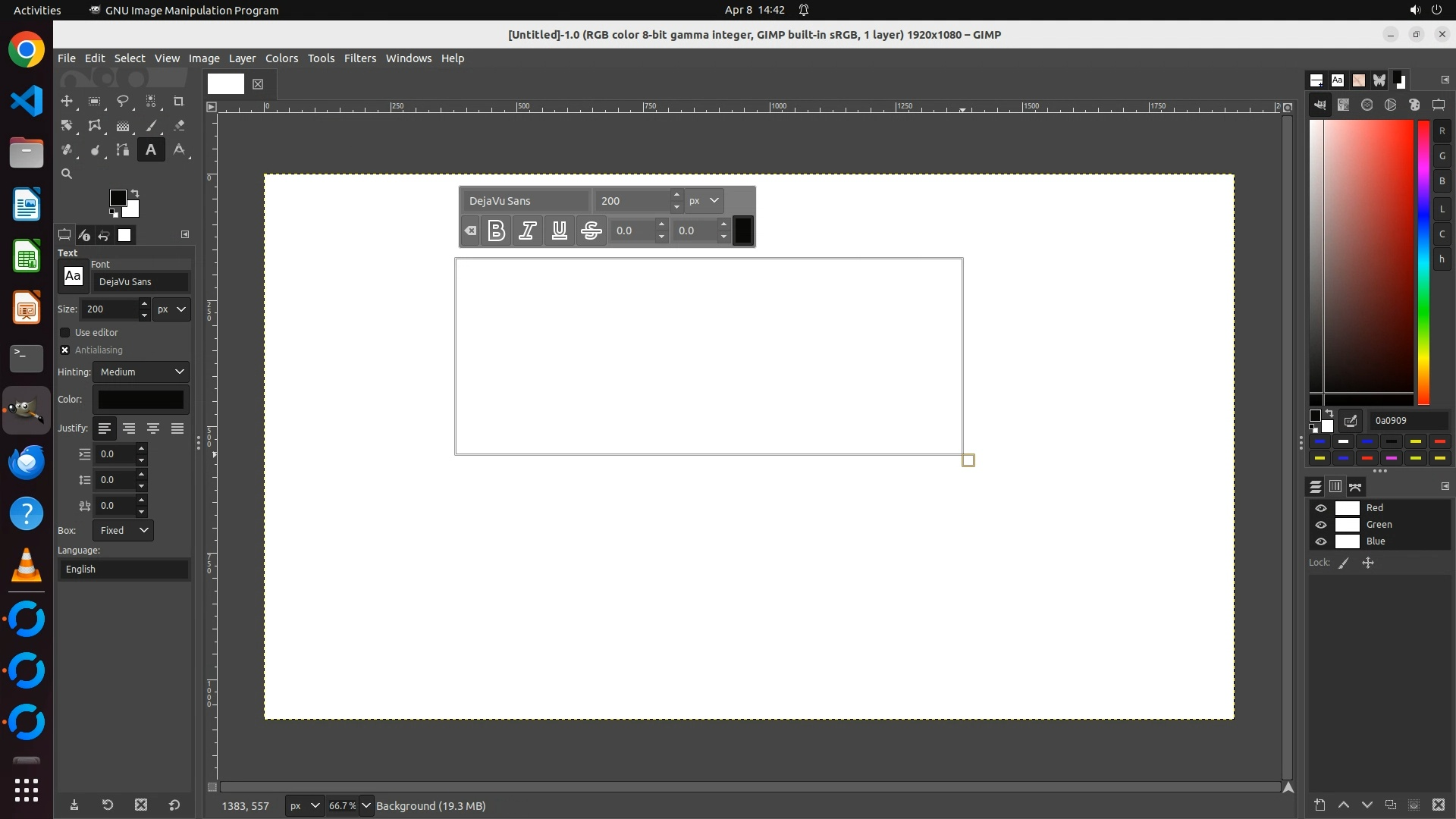Image resolution: width=1456 pixels, height=819 pixels.
Task: Select the Eraser tool
Action: 179,126
